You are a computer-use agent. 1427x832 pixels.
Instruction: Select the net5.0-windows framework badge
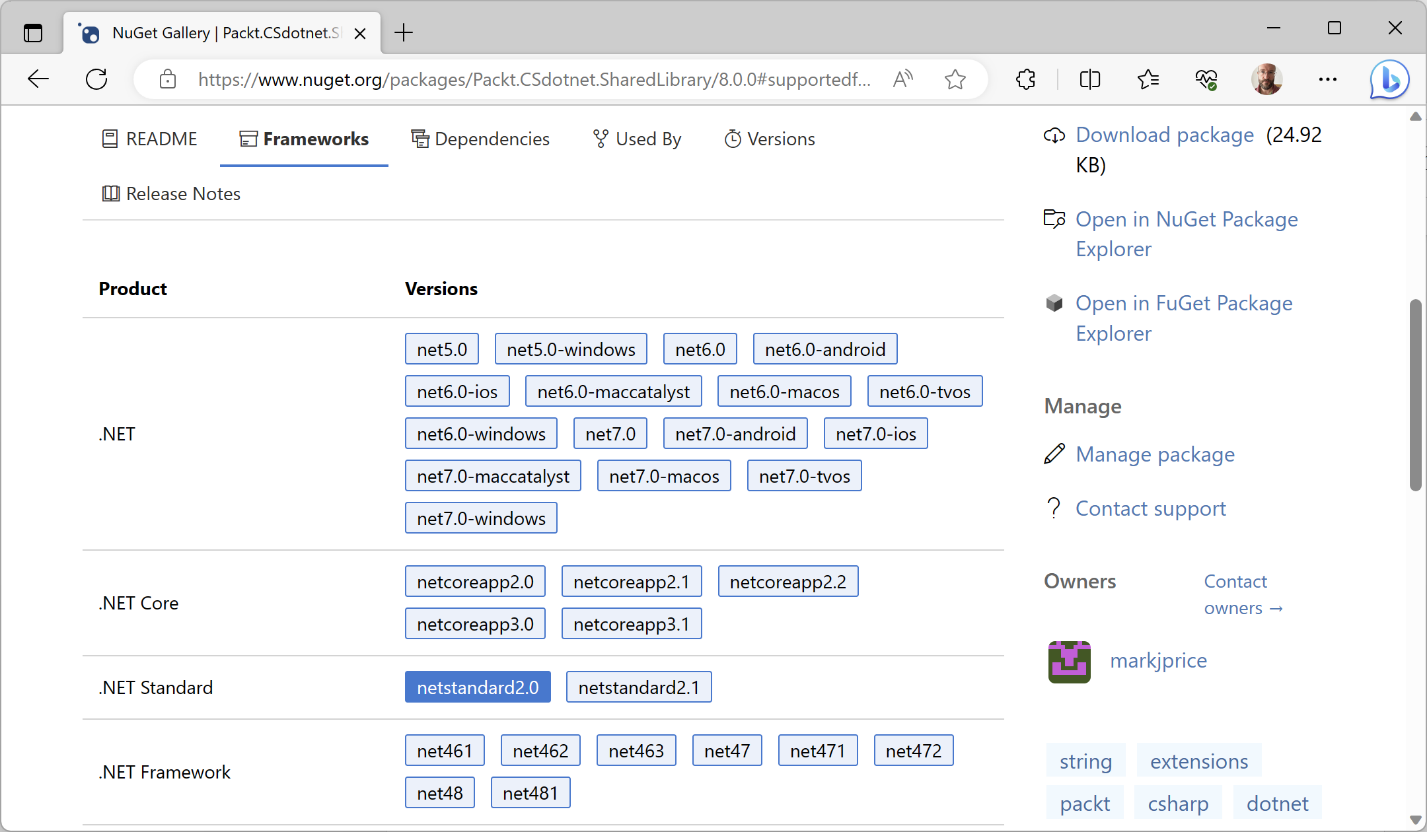[571, 349]
